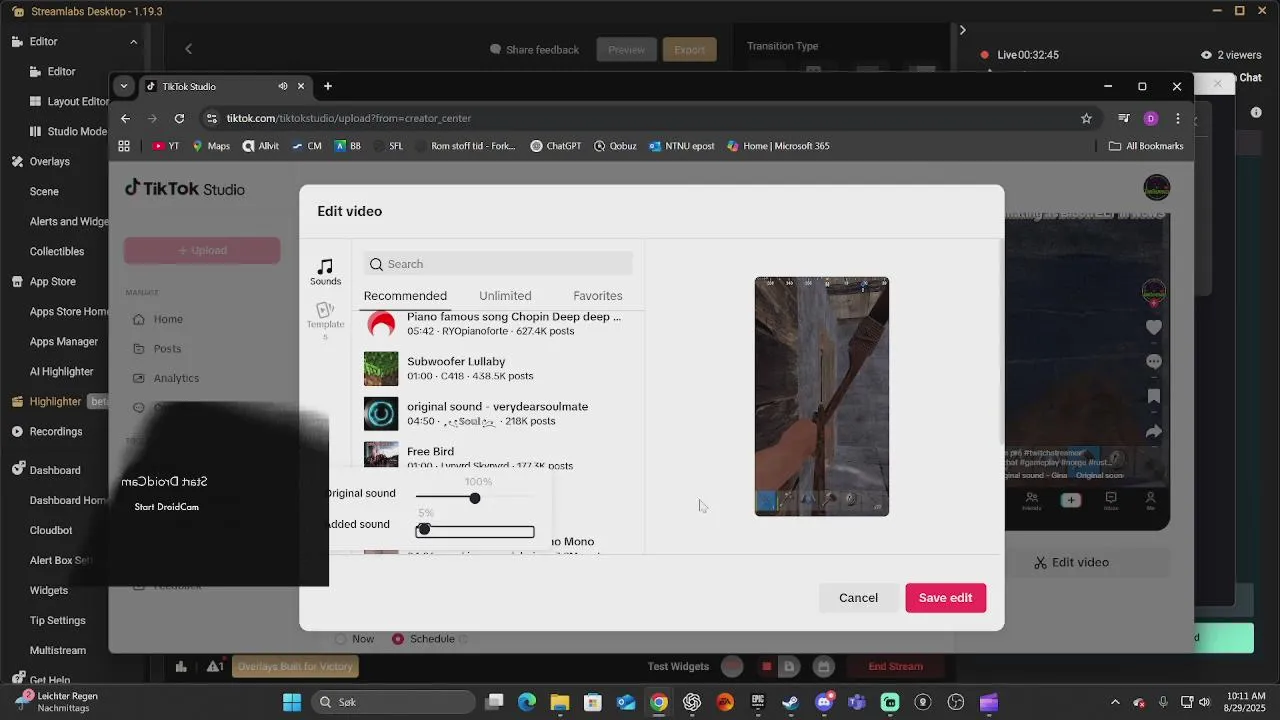Open the All Bookmarks folder
This screenshot has width=1280, height=720.
(1146, 146)
